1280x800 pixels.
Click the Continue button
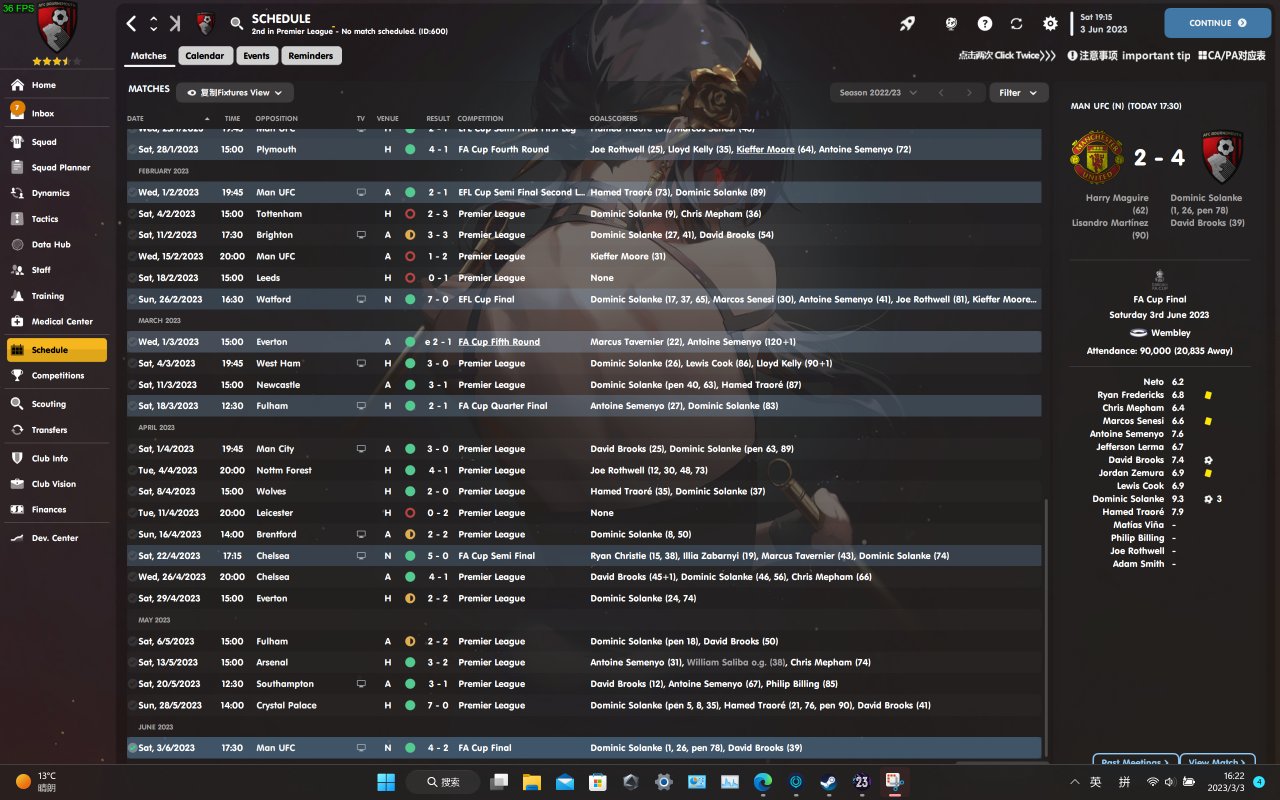coord(1217,23)
